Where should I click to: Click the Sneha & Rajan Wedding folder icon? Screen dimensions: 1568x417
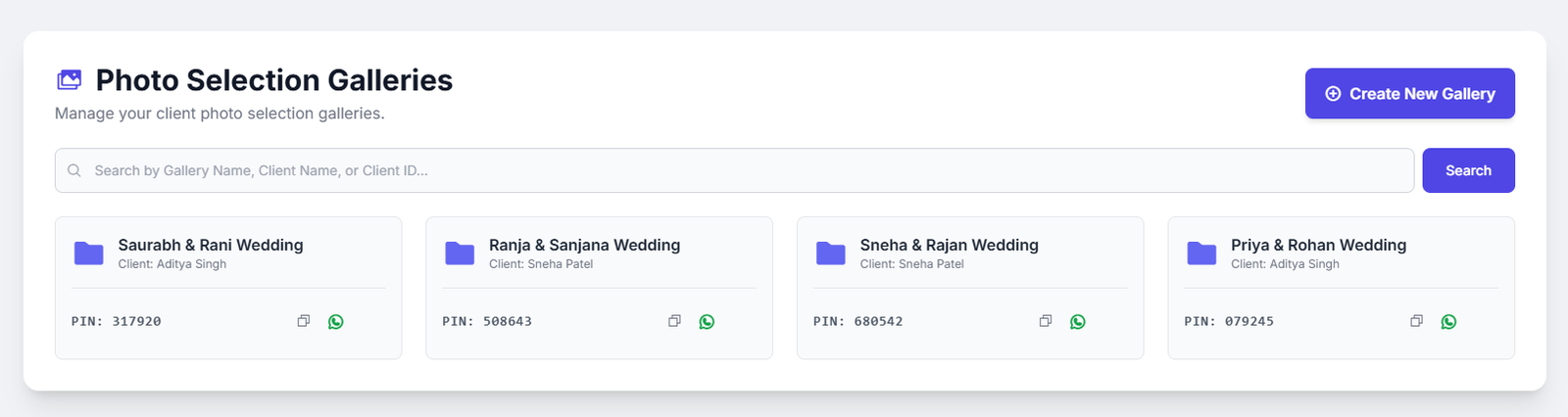[x=831, y=254]
